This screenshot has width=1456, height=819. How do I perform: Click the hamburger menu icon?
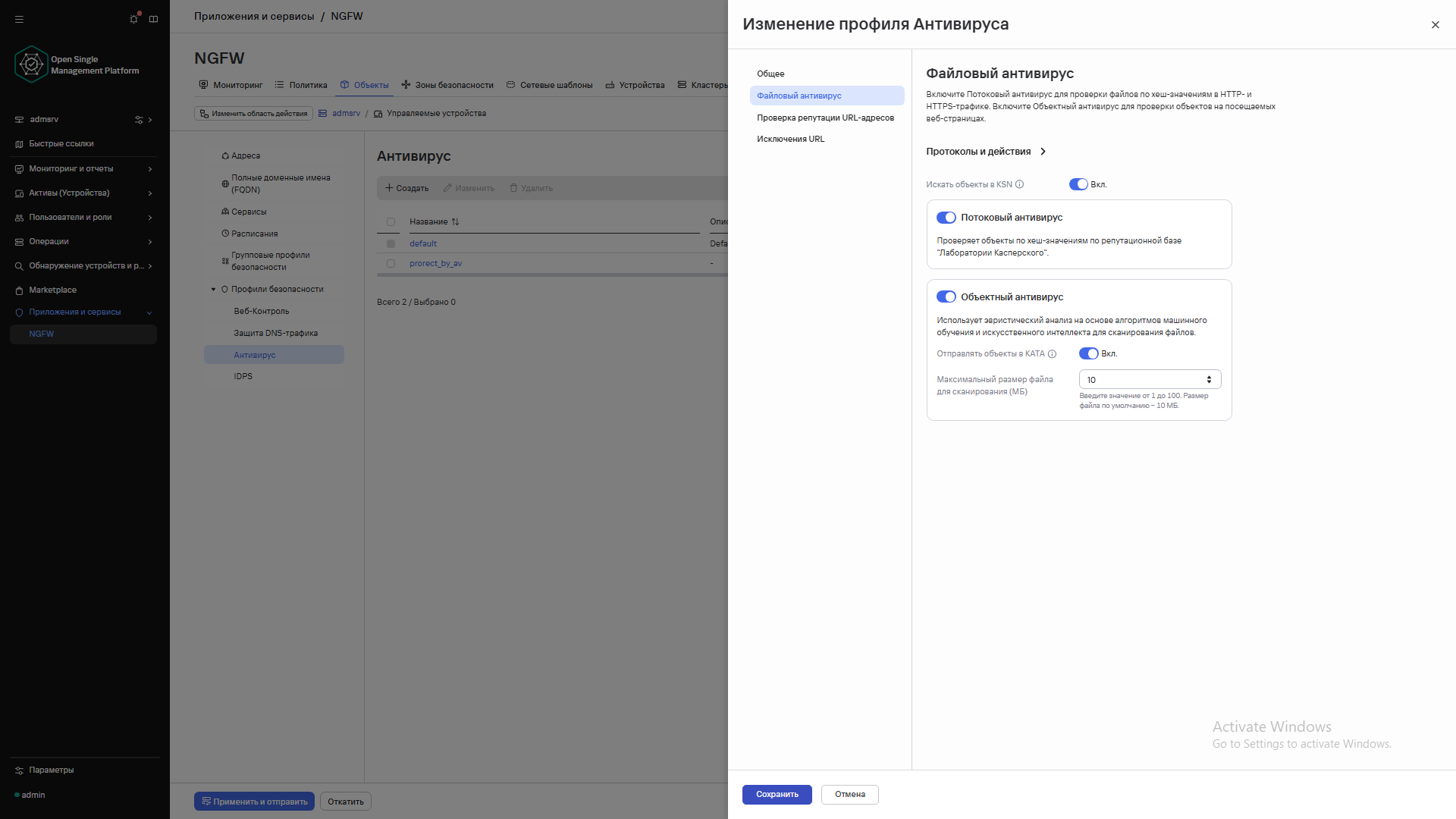tap(20, 20)
